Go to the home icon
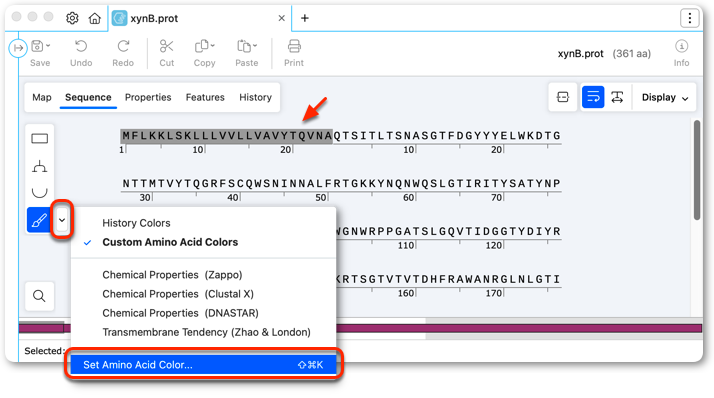Viewport: 714px width, 398px height. point(95,18)
